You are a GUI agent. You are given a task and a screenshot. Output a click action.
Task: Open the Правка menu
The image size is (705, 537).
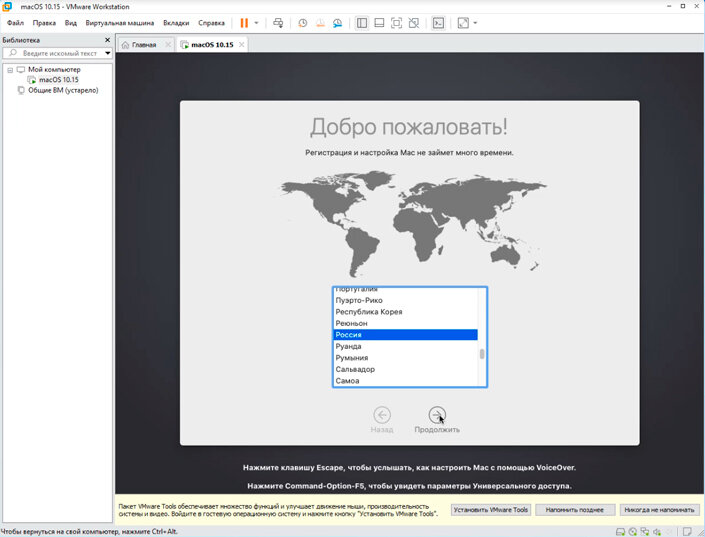point(44,23)
